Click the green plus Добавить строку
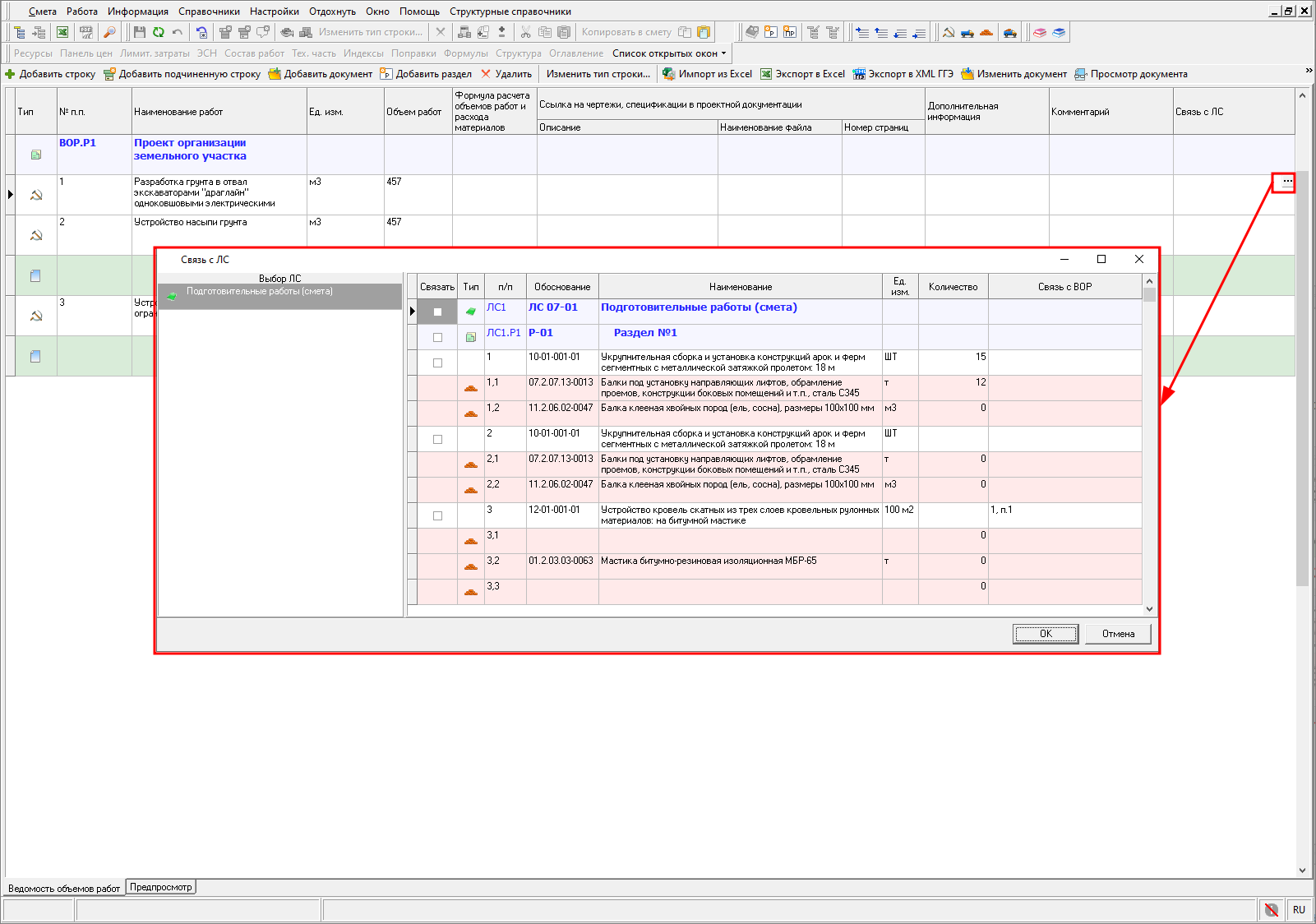The width and height of the screenshot is (1316, 924). click(50, 74)
